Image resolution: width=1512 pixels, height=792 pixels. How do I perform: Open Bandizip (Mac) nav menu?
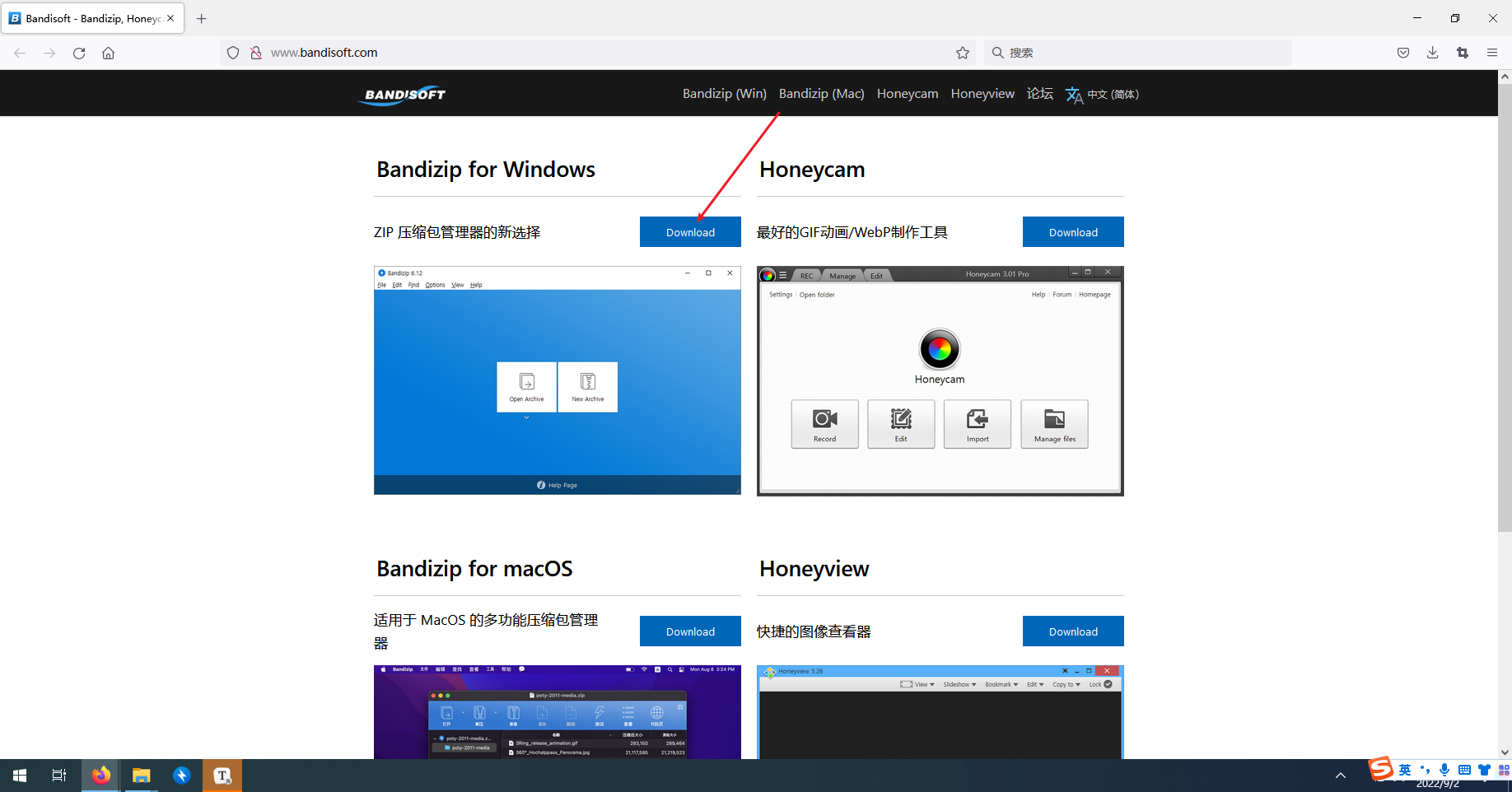point(822,94)
